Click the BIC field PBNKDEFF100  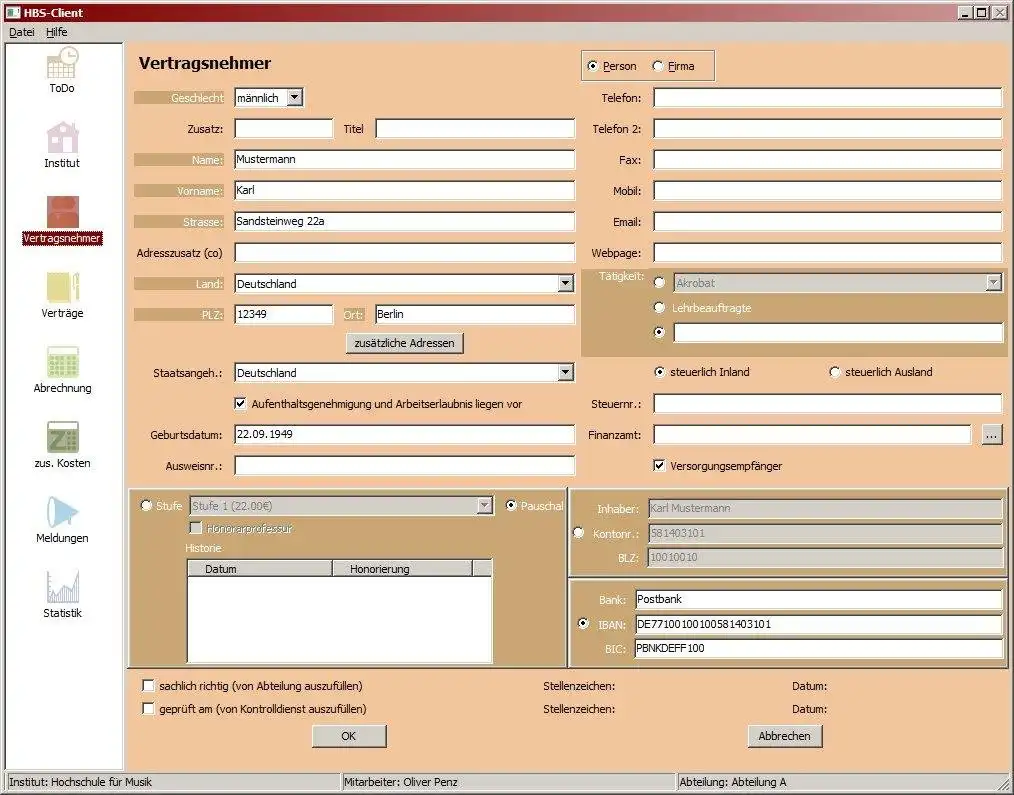(x=818, y=648)
